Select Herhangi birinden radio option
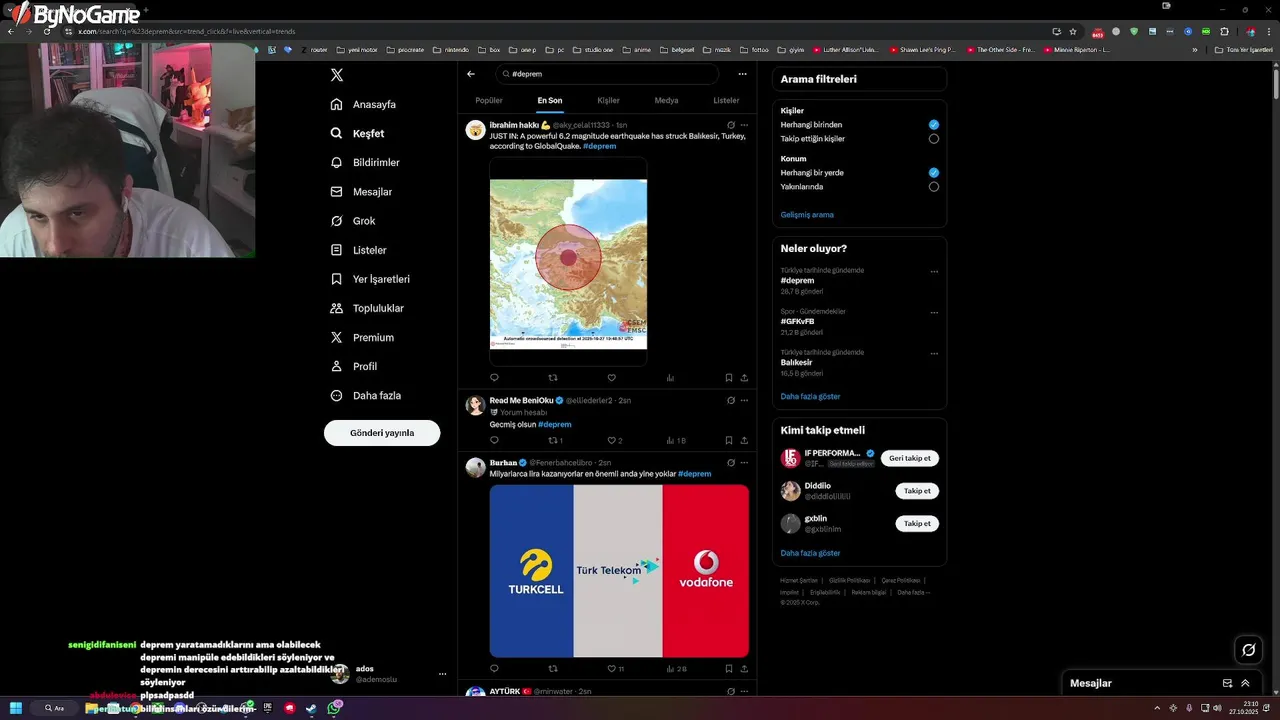The width and height of the screenshot is (1280, 720). 933,125
